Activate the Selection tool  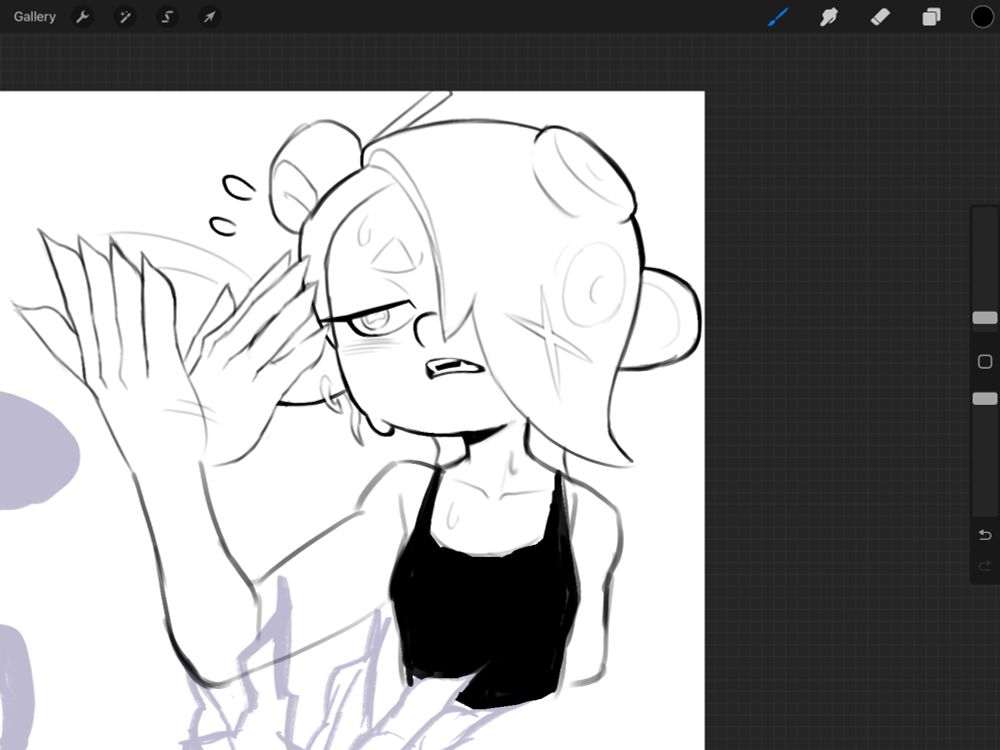tap(167, 17)
